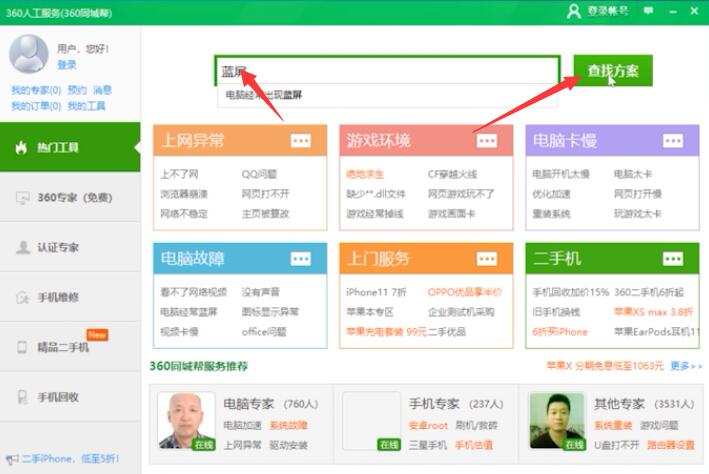Viewport: 709px width, 474px height.
Task: Open the 我的工具 link
Action: pos(86,106)
